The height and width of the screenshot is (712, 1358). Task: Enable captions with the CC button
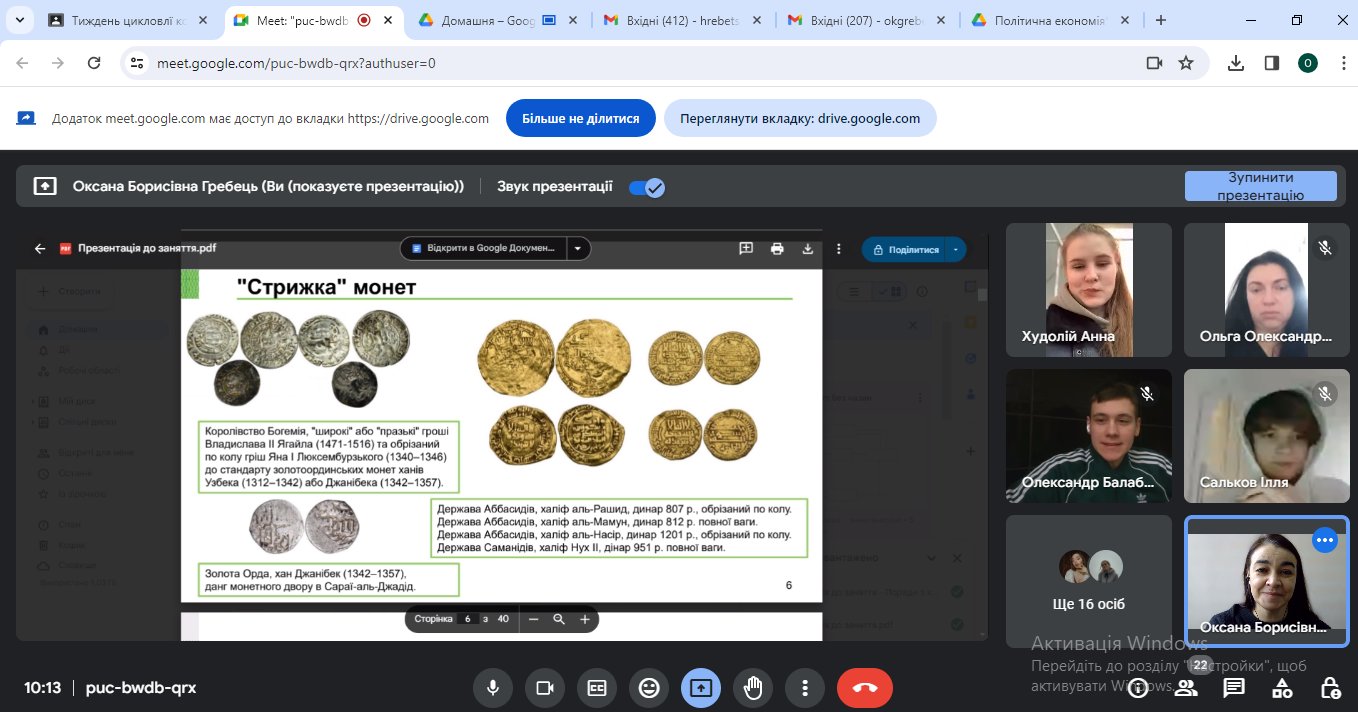point(597,688)
